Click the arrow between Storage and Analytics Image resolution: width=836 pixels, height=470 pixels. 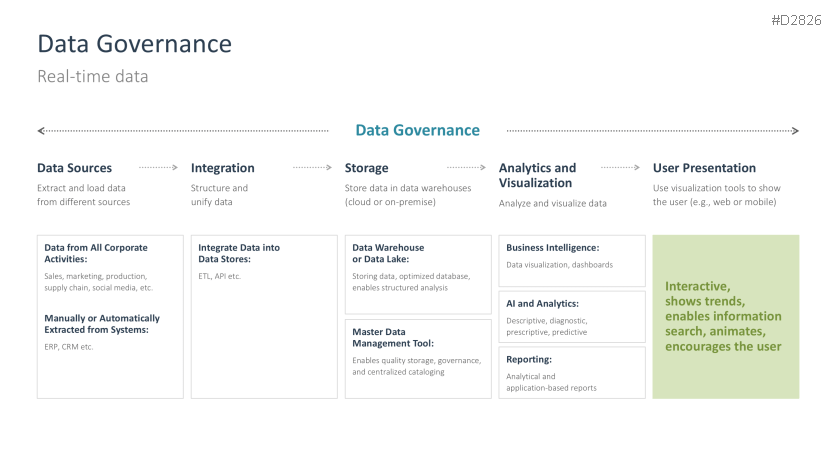[466, 167]
